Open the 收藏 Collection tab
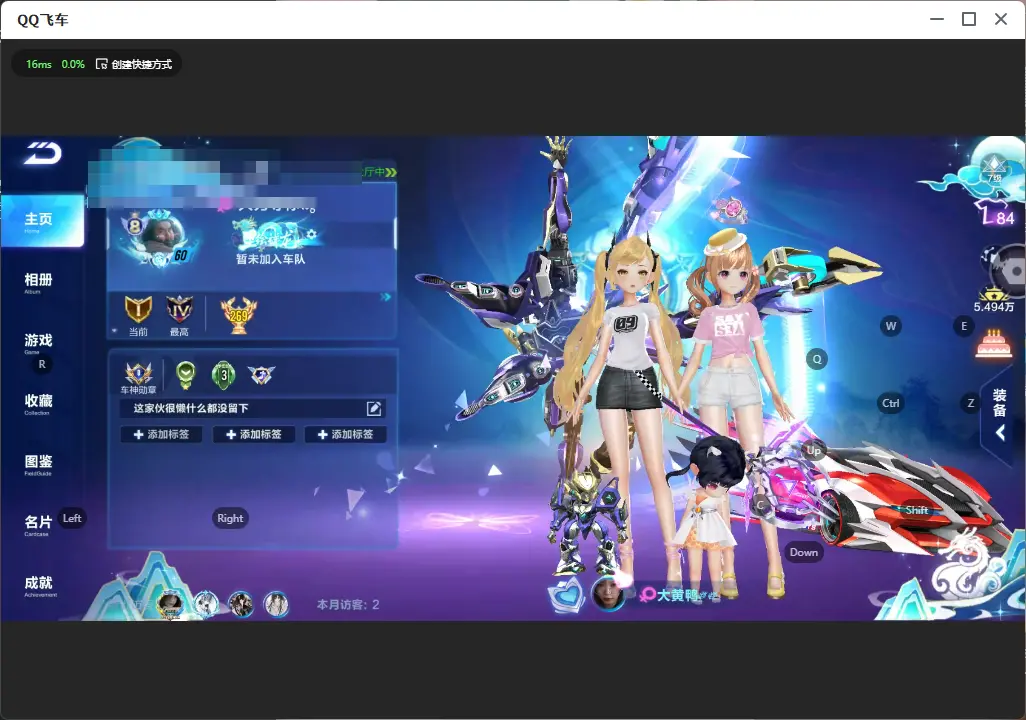Viewport: 1026px width, 720px height. click(x=38, y=404)
